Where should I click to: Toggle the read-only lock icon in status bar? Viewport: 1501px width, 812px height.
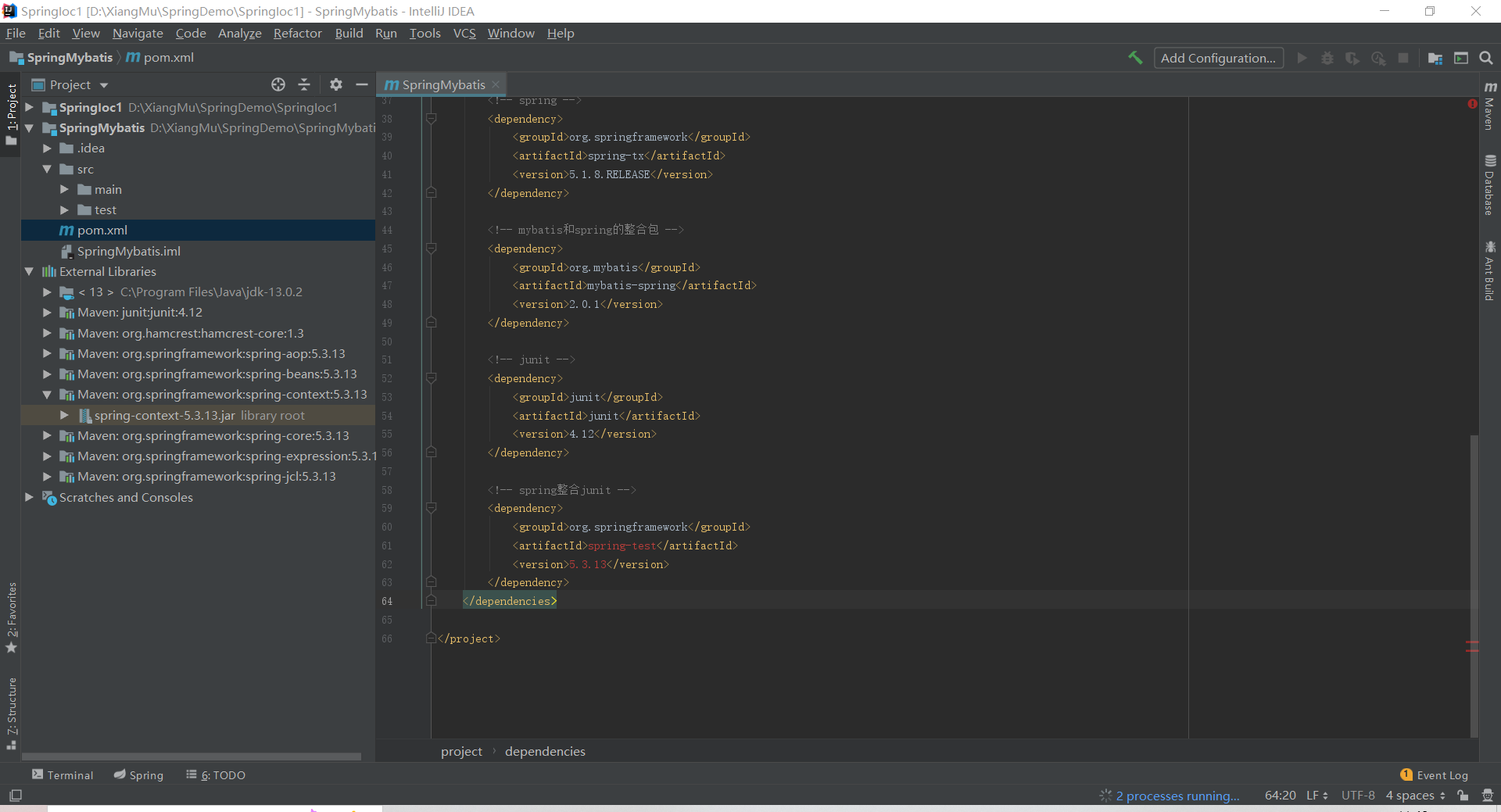[1463, 796]
